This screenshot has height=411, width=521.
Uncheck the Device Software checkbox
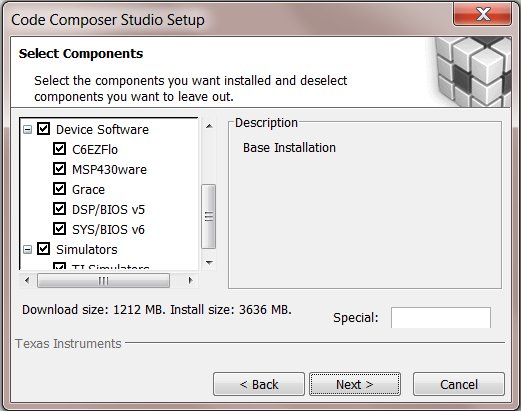[43, 129]
